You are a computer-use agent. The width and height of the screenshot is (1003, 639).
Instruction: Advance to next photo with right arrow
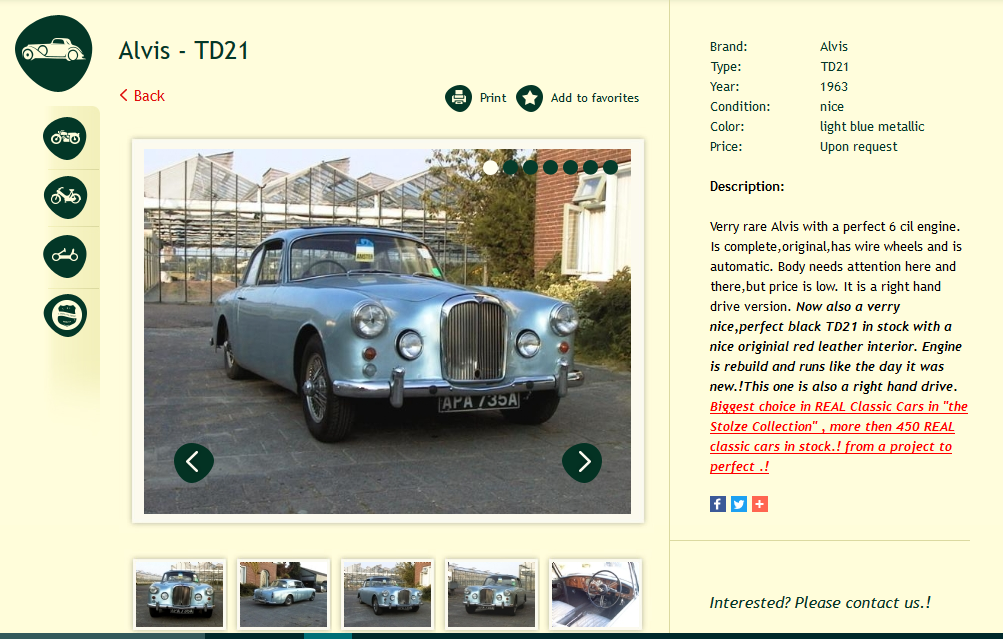click(x=582, y=462)
